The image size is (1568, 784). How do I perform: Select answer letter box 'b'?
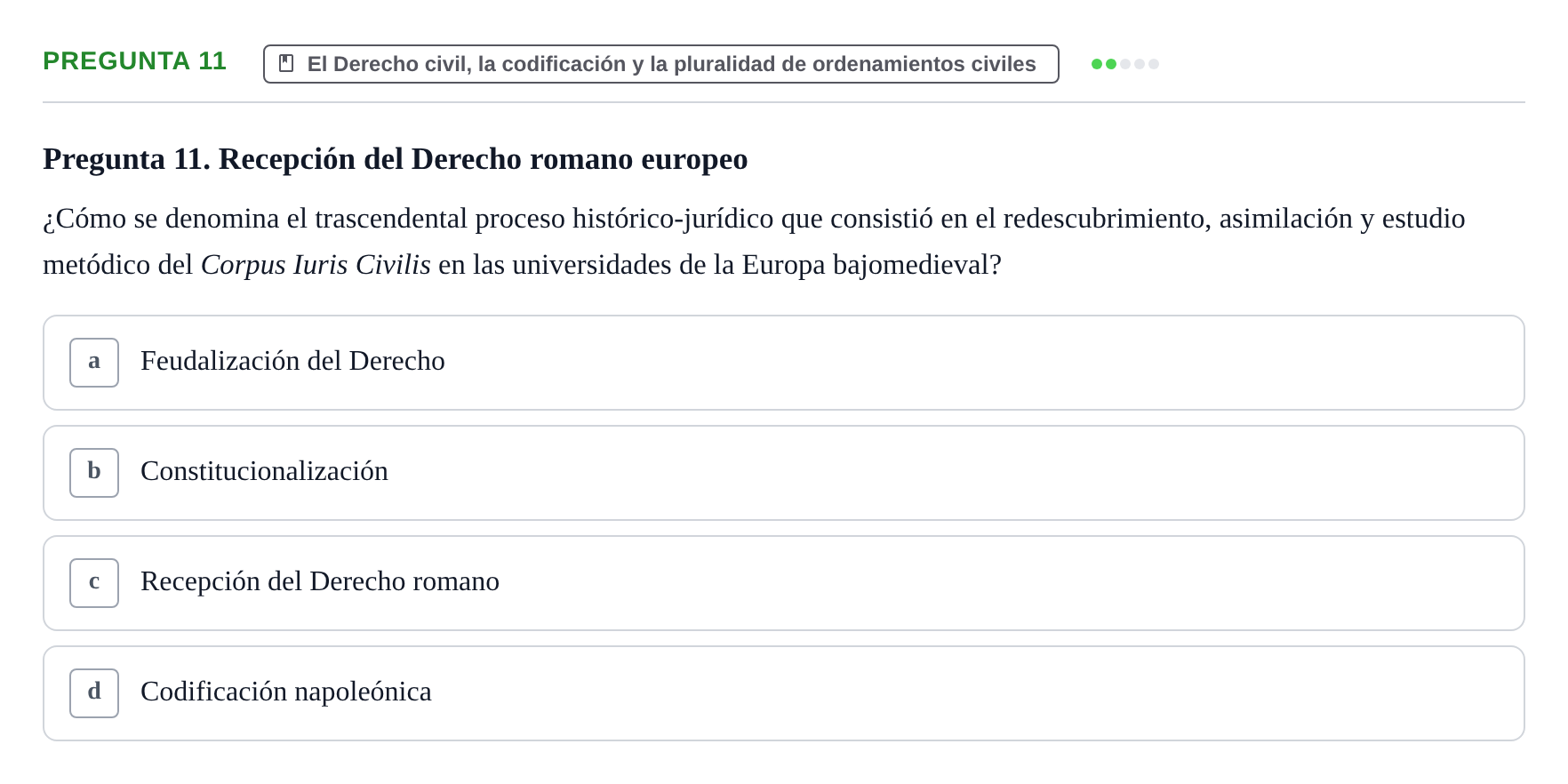tap(94, 473)
